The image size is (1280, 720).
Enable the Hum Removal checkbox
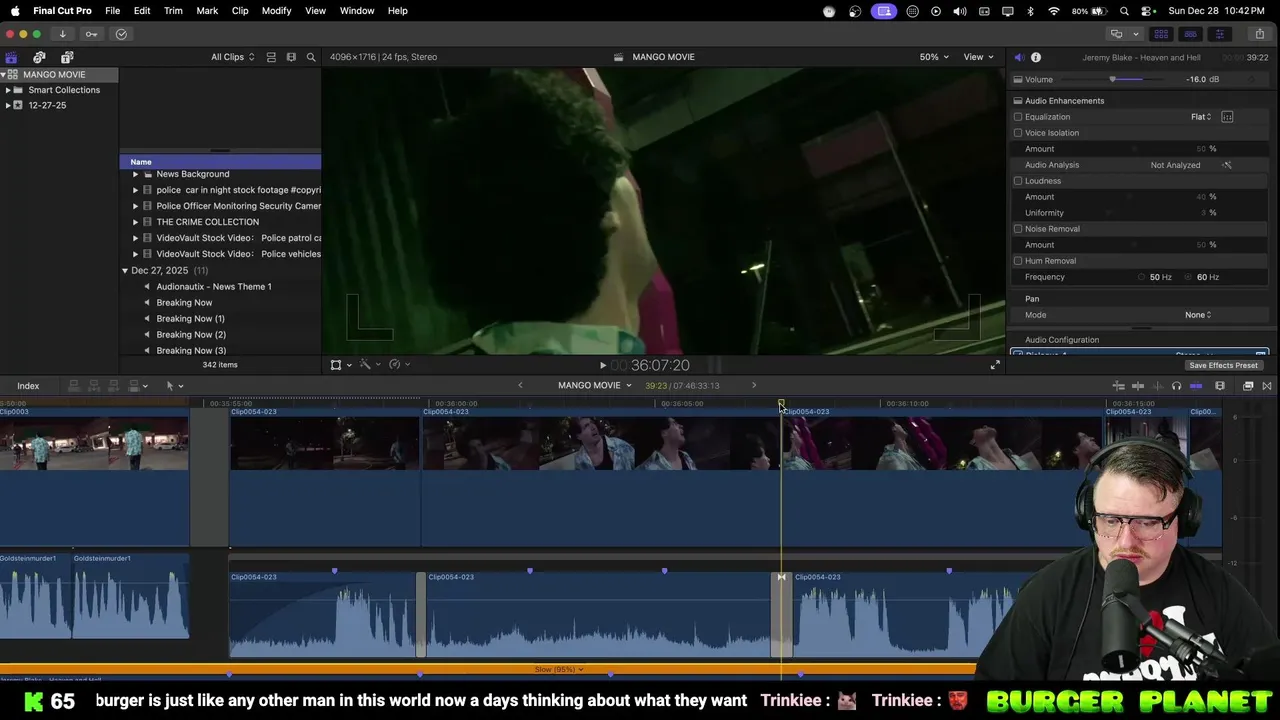click(1018, 261)
